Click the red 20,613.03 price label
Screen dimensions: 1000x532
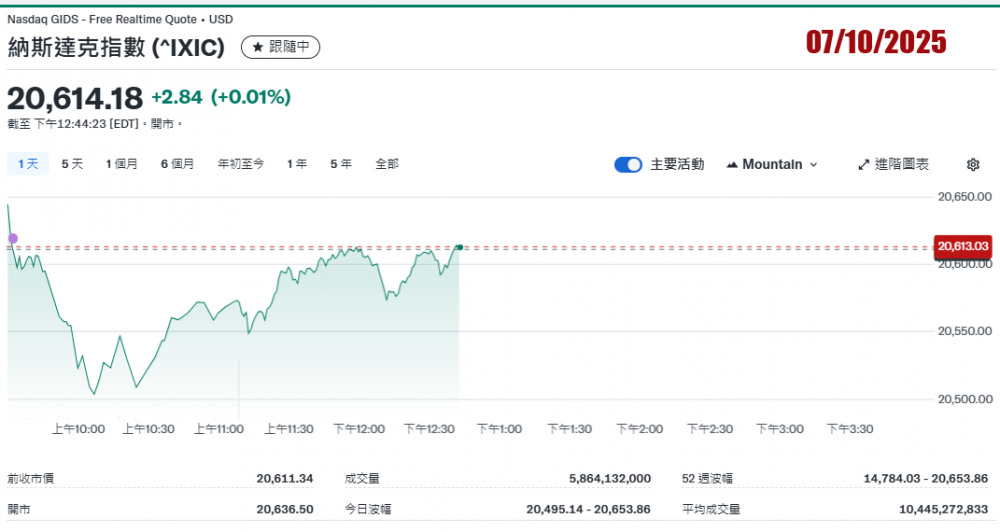(x=962, y=246)
